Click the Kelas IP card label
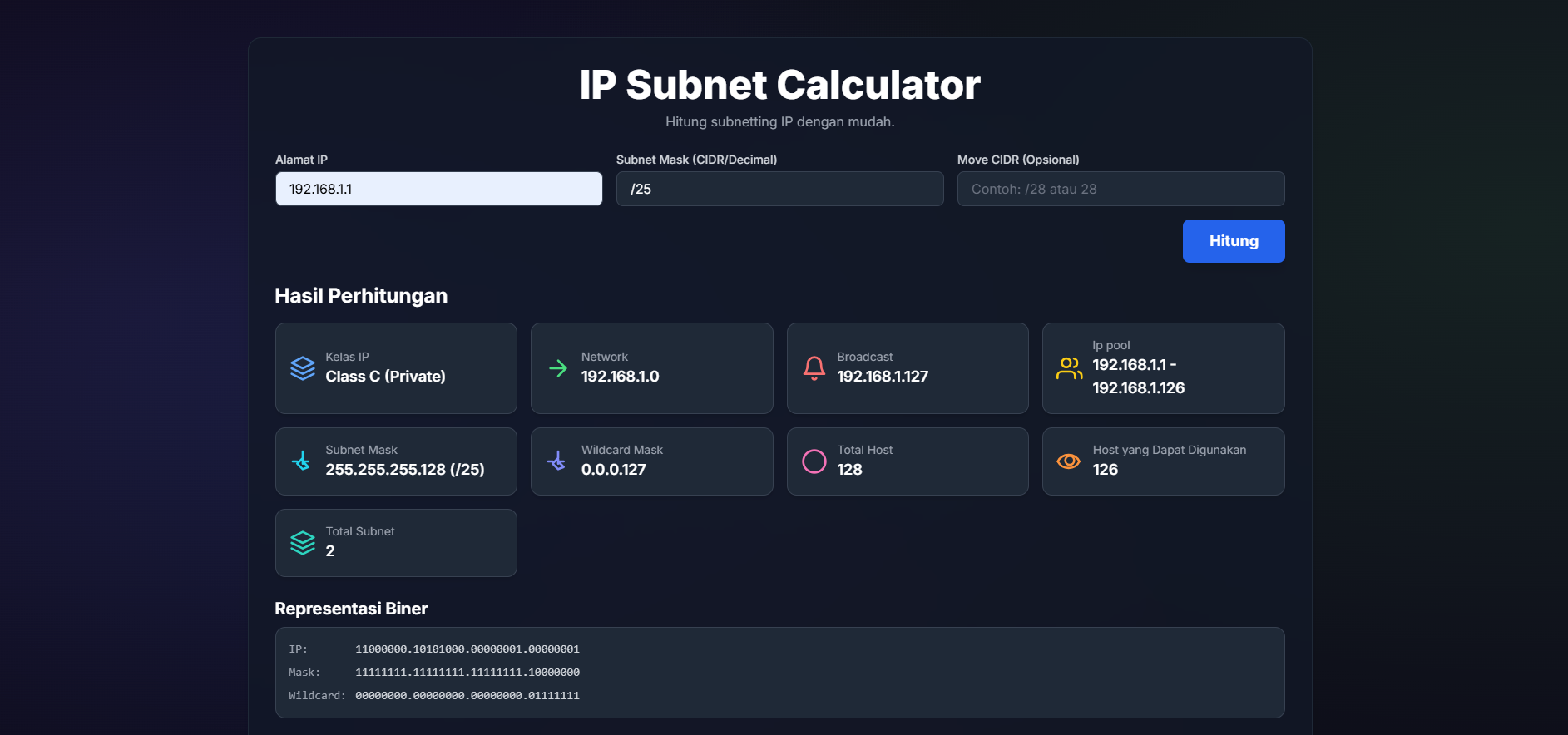The width and height of the screenshot is (1568, 735). pyautogui.click(x=347, y=357)
